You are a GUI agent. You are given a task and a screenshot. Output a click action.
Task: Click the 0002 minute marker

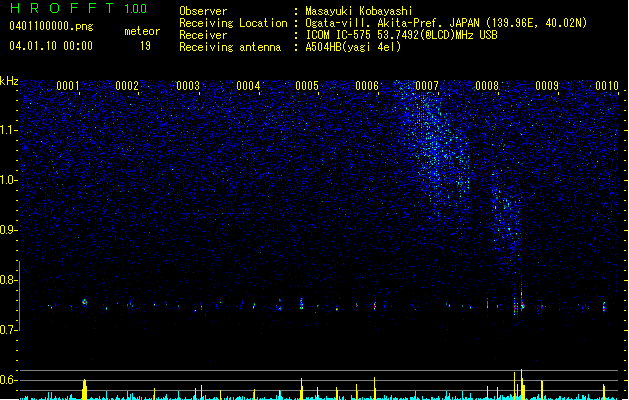click(127, 86)
